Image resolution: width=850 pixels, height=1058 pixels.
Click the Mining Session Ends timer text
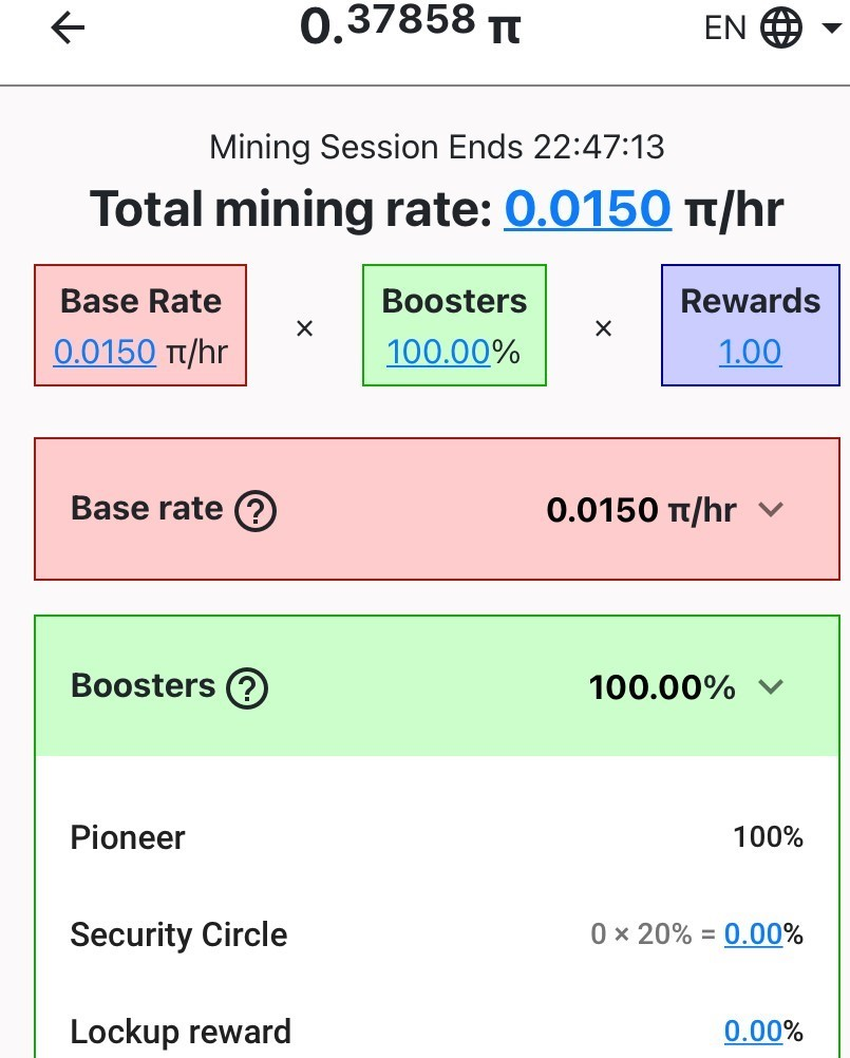[x=437, y=147]
